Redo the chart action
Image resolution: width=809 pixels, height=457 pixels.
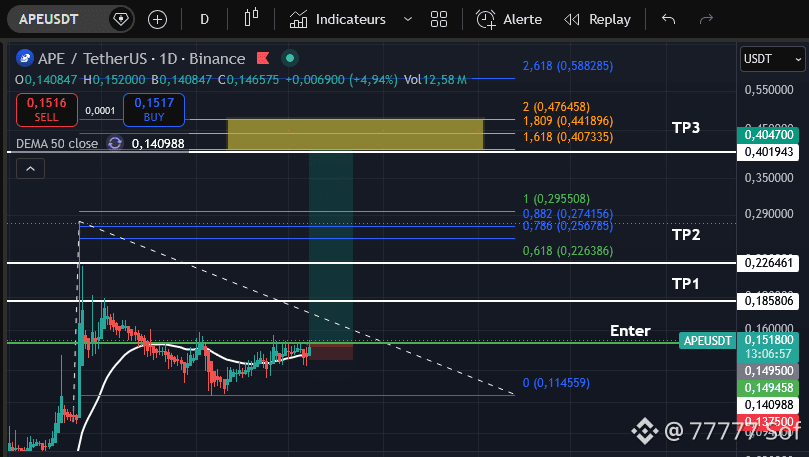706,20
